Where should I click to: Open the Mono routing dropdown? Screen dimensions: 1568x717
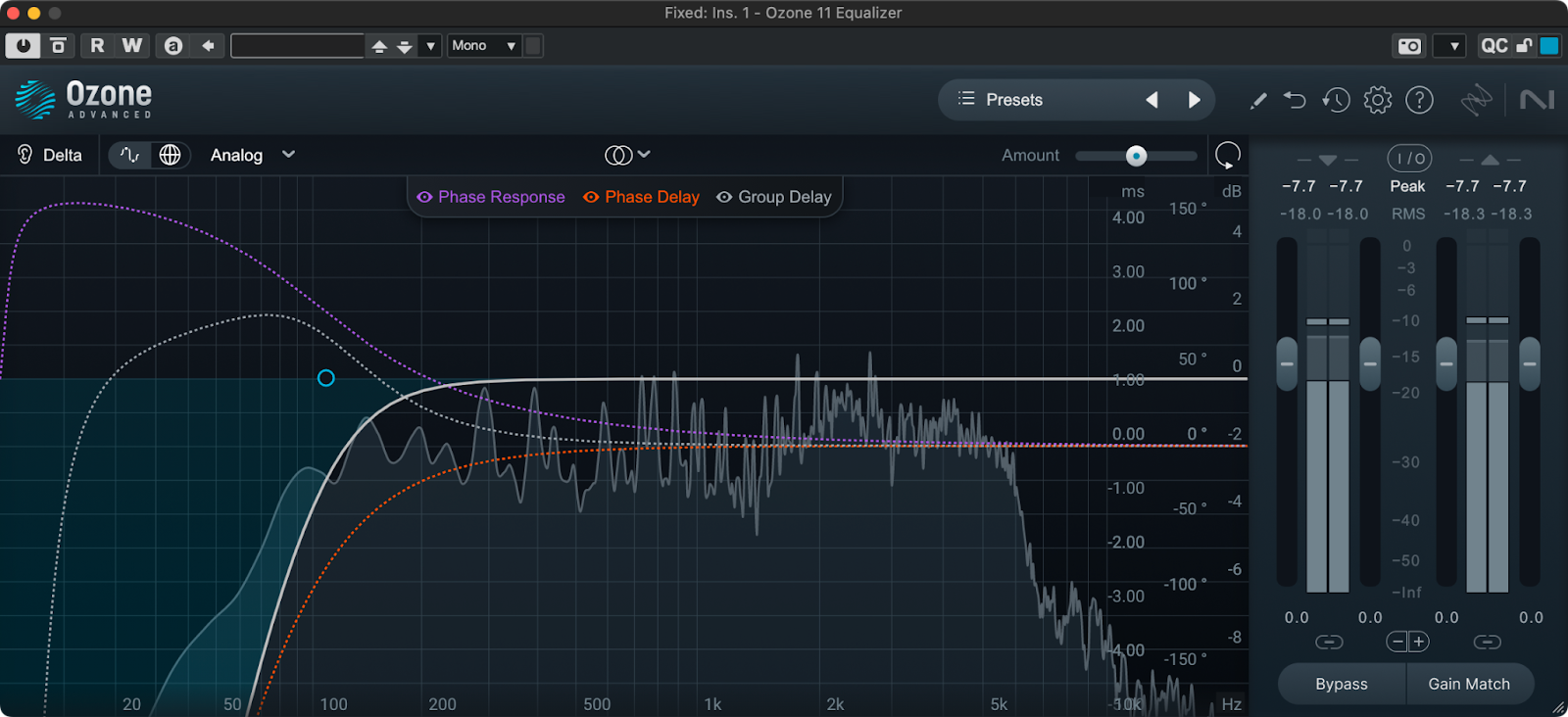(x=484, y=46)
